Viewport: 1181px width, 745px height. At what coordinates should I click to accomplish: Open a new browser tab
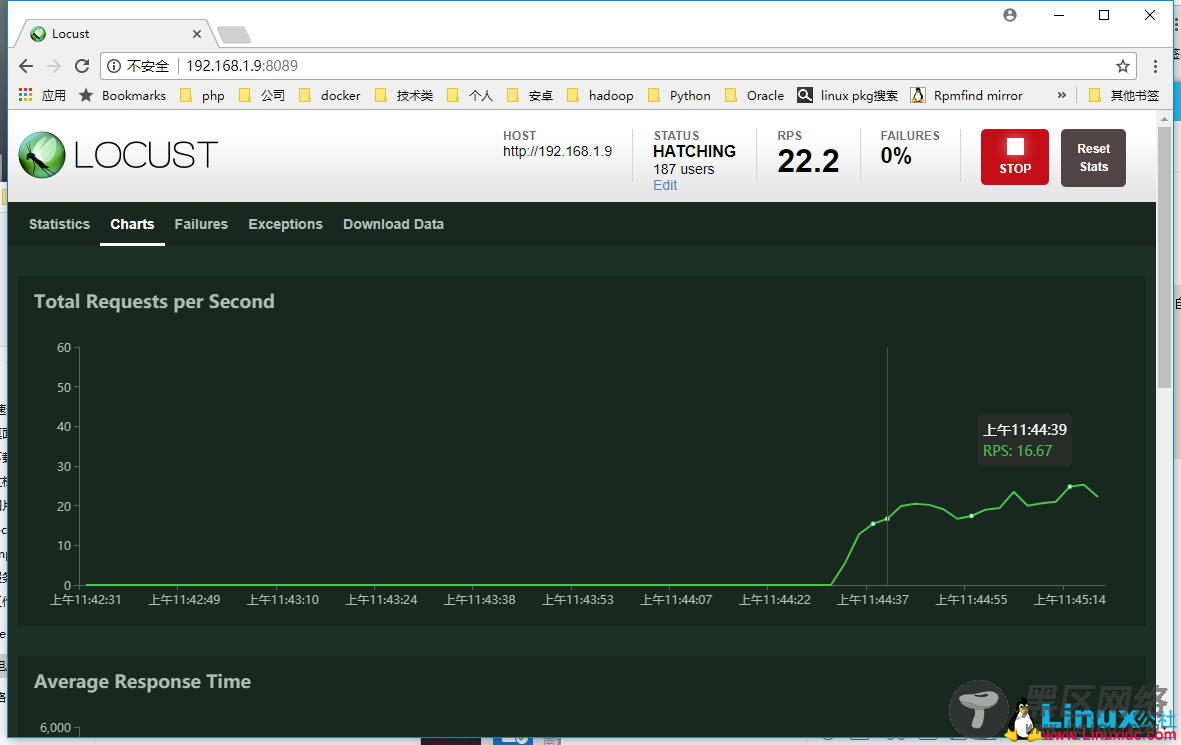(x=233, y=35)
